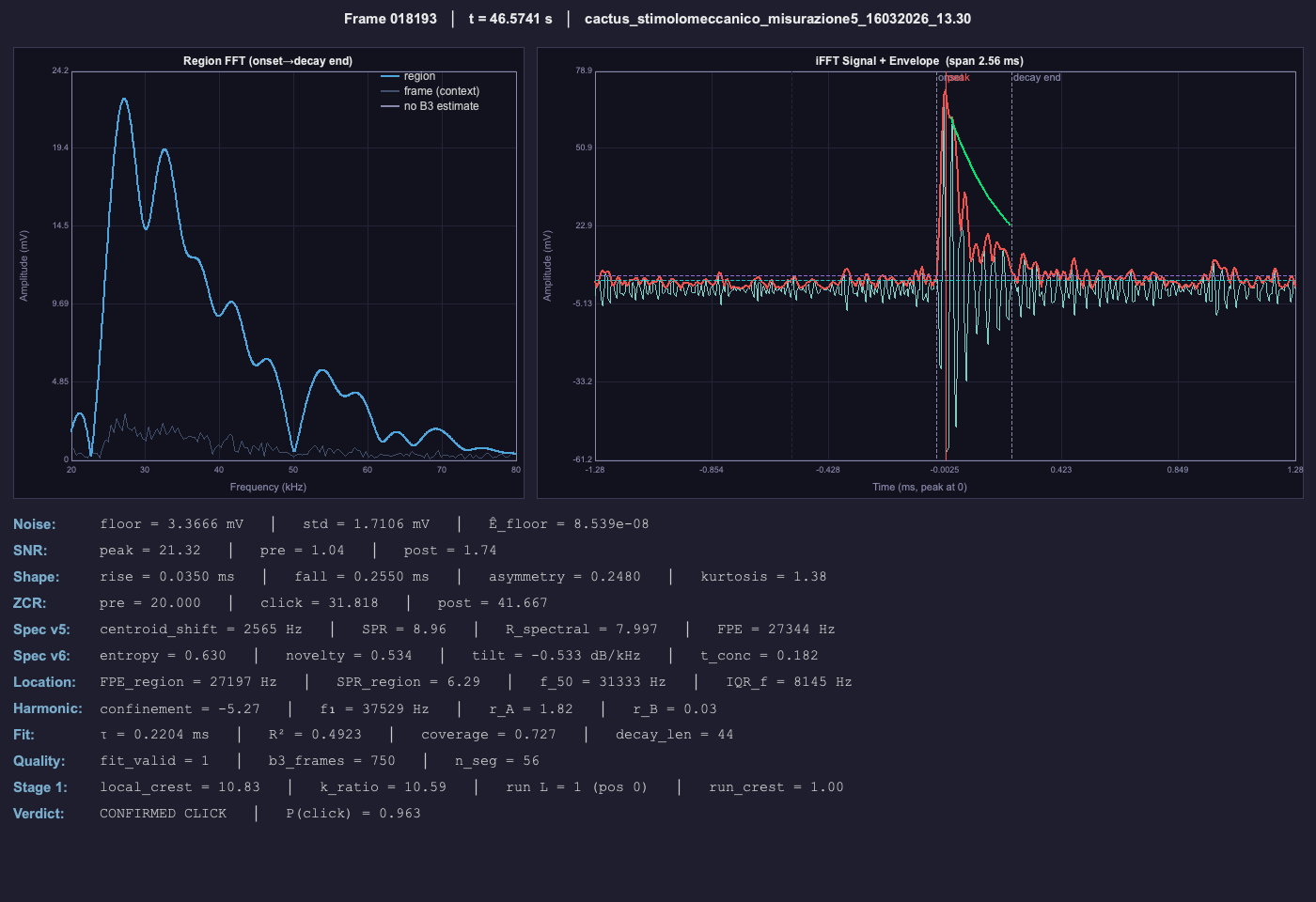This screenshot has width=1316, height=902.
Task: Click the 'FPE = 27344 Hz' value
Action: pos(776,630)
